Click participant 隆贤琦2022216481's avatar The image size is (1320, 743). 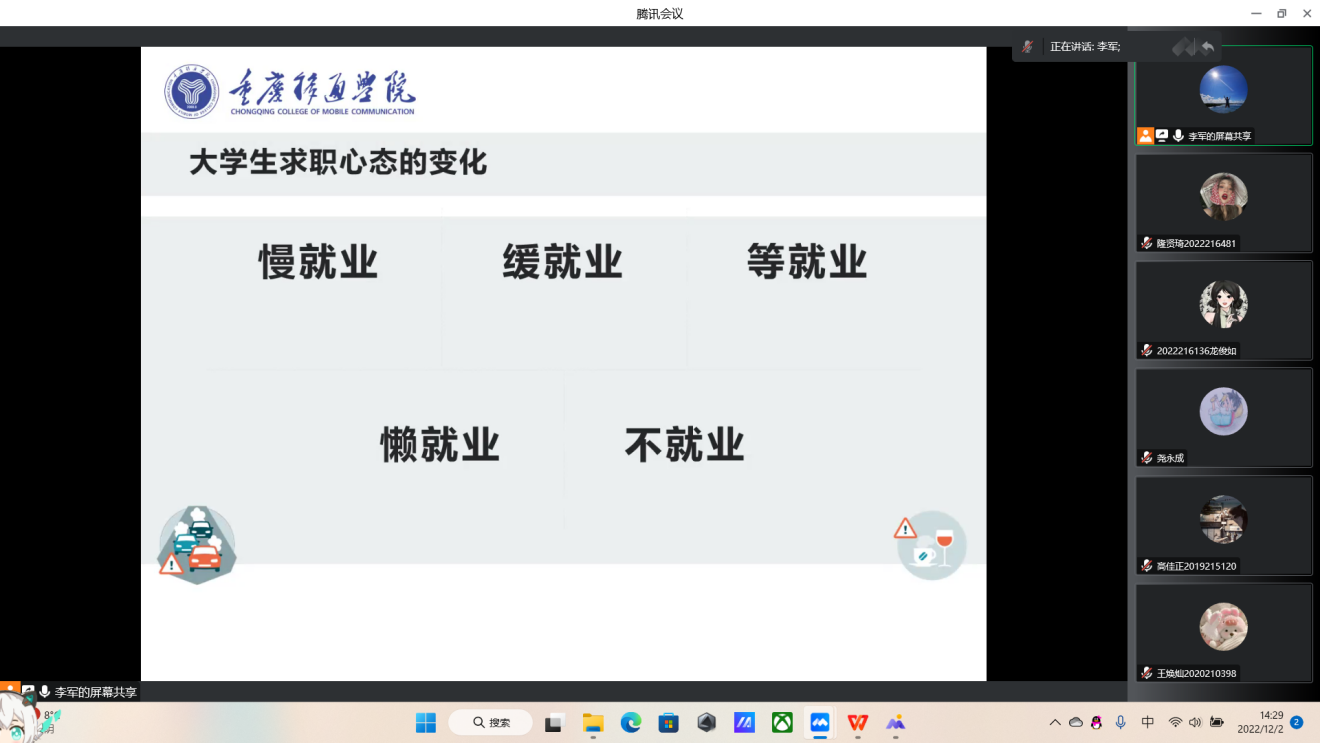point(1223,196)
